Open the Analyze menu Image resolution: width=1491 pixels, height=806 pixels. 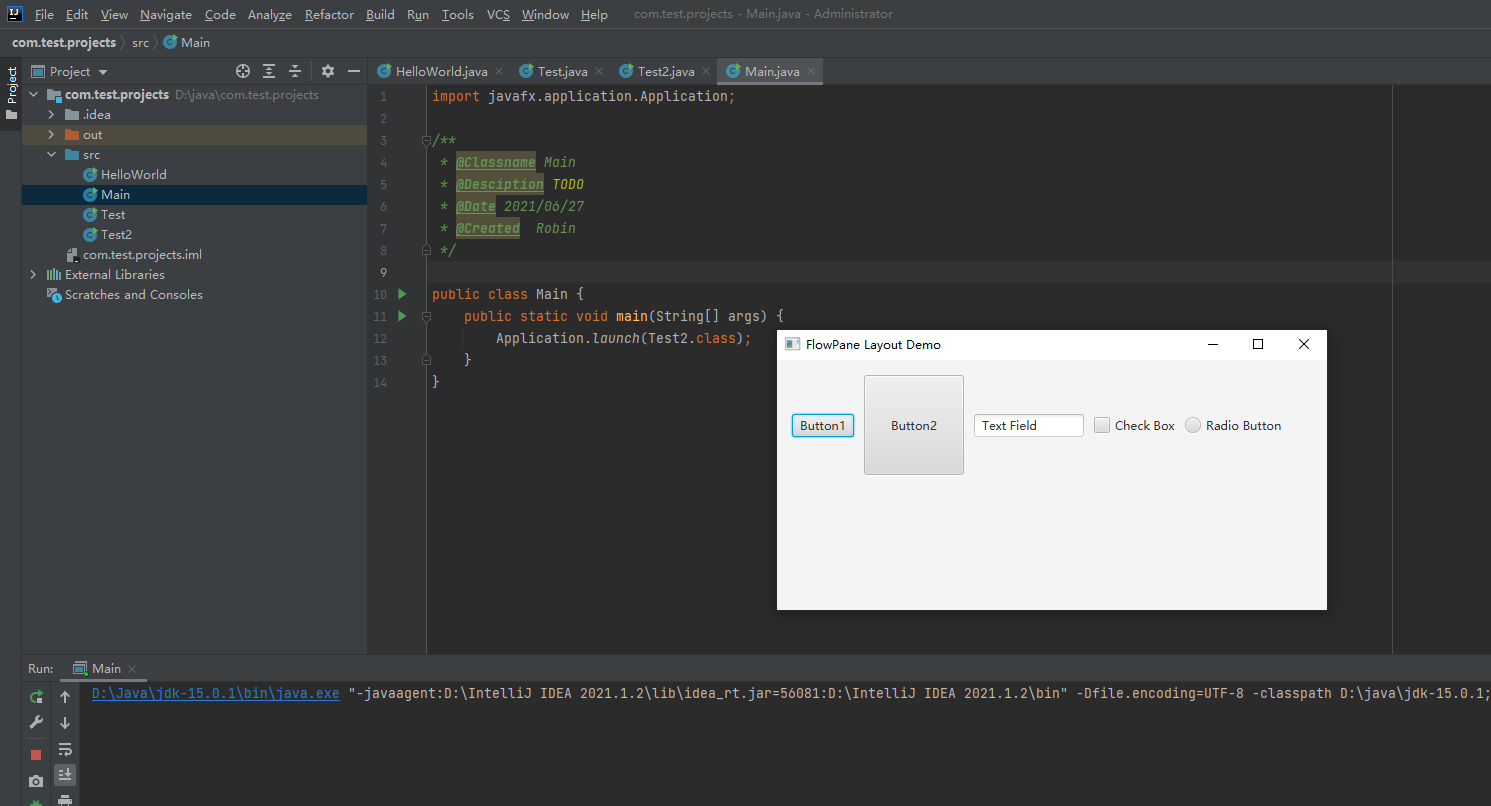(270, 15)
